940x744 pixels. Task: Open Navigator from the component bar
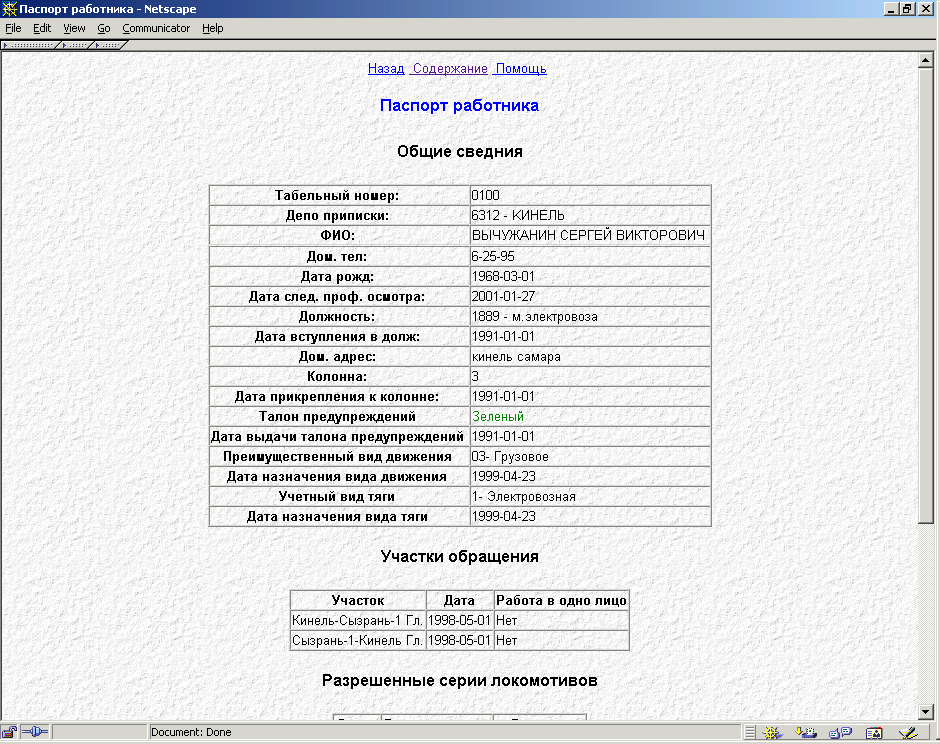tap(772, 732)
